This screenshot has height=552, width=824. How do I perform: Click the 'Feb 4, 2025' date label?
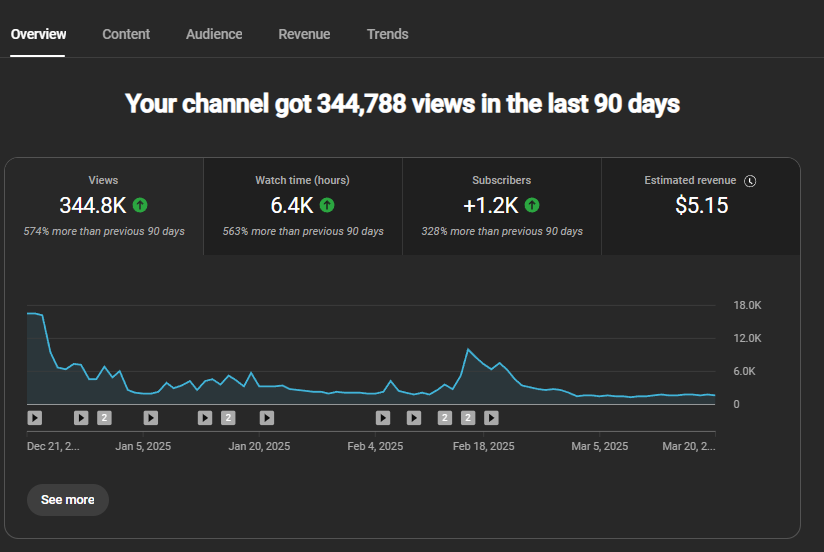[375, 446]
